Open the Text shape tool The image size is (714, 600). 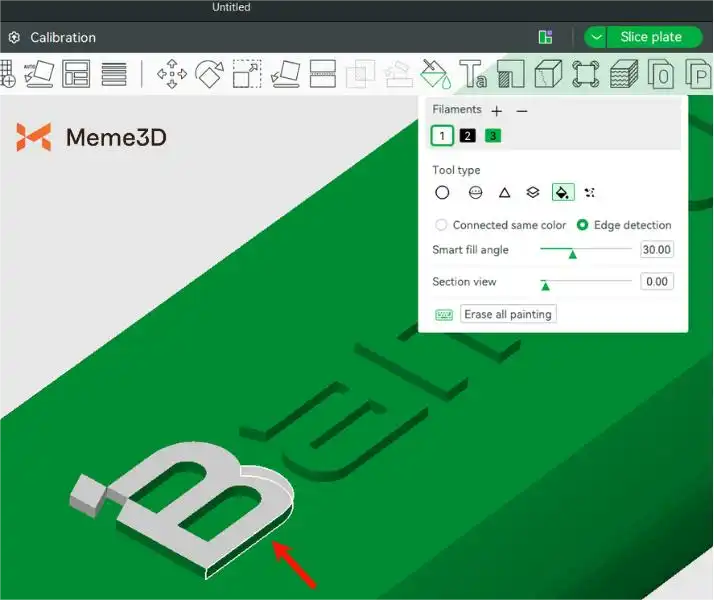coord(473,74)
